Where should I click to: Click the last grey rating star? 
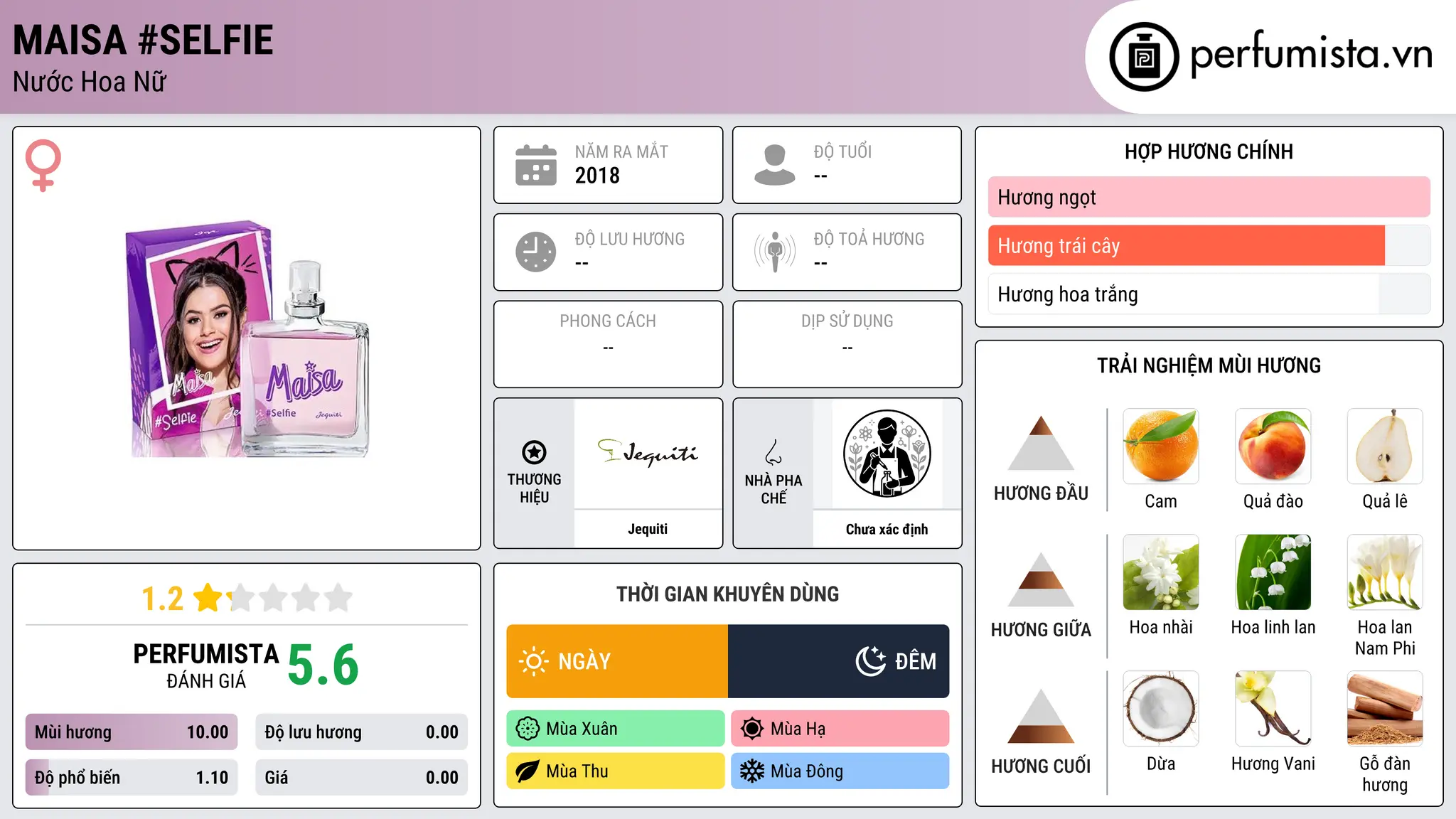click(x=338, y=598)
